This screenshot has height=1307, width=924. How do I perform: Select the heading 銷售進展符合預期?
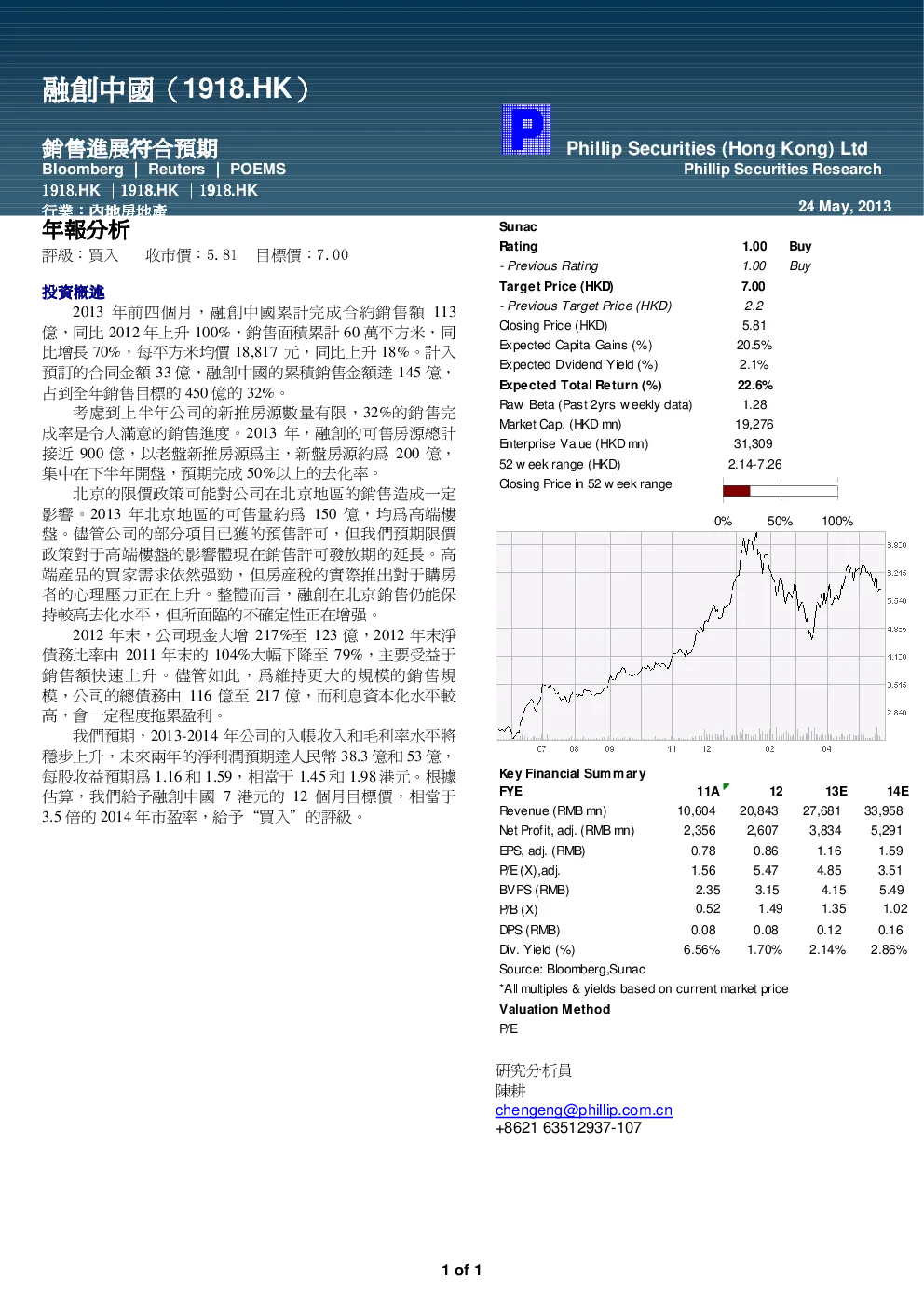coord(129,148)
